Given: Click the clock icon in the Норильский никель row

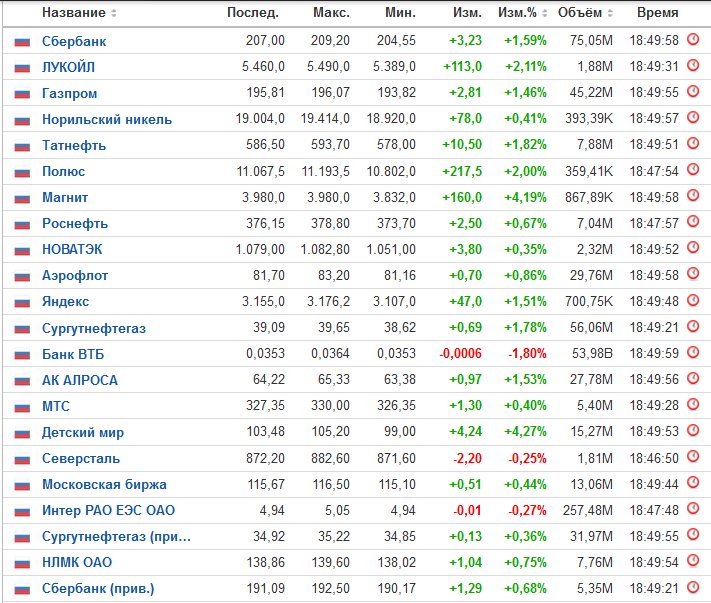Looking at the screenshot, I should (693, 117).
